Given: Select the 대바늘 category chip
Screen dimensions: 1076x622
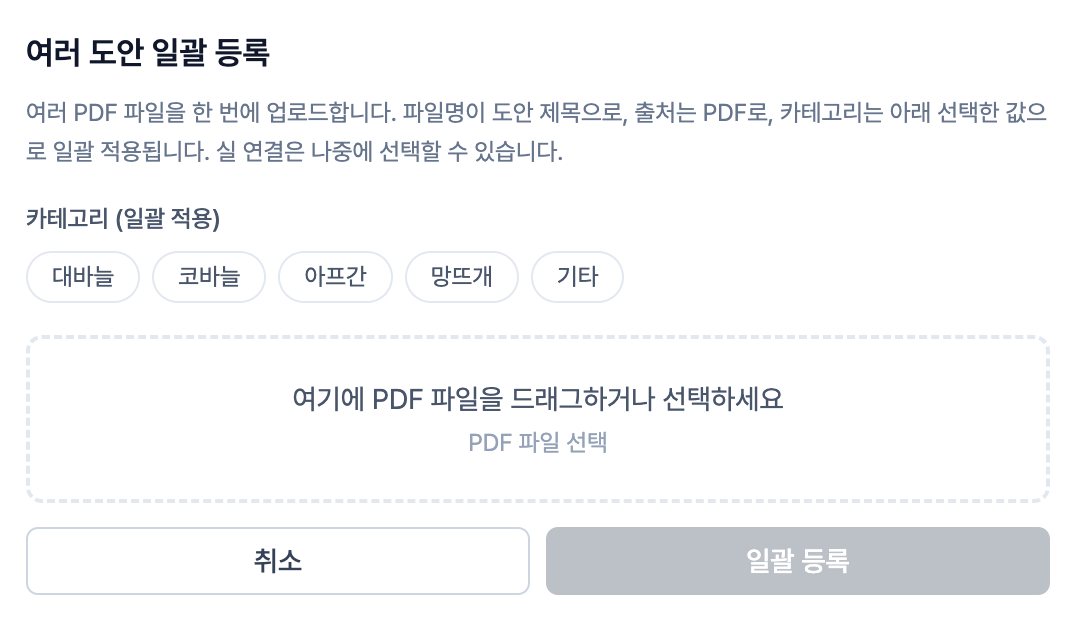Looking at the screenshot, I should (82, 276).
